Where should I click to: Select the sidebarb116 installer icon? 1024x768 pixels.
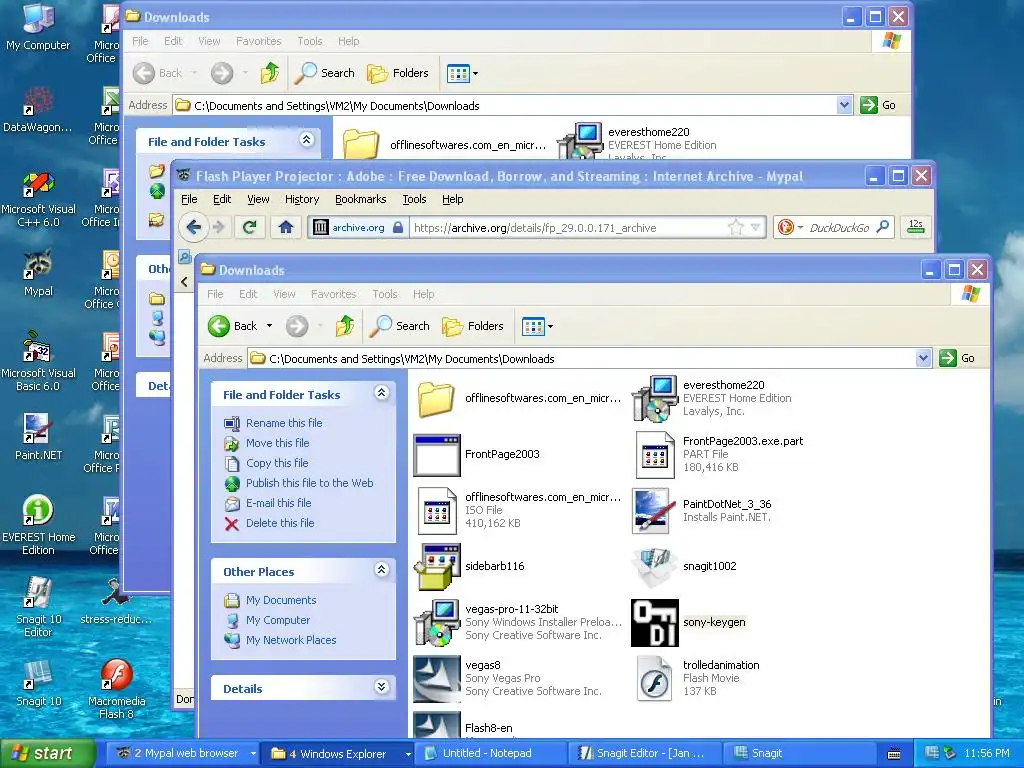[437, 566]
